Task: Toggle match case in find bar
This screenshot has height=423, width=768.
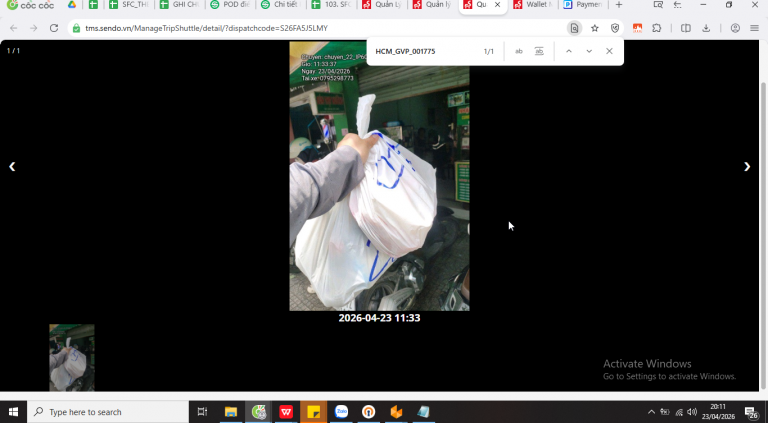Action: click(x=519, y=51)
